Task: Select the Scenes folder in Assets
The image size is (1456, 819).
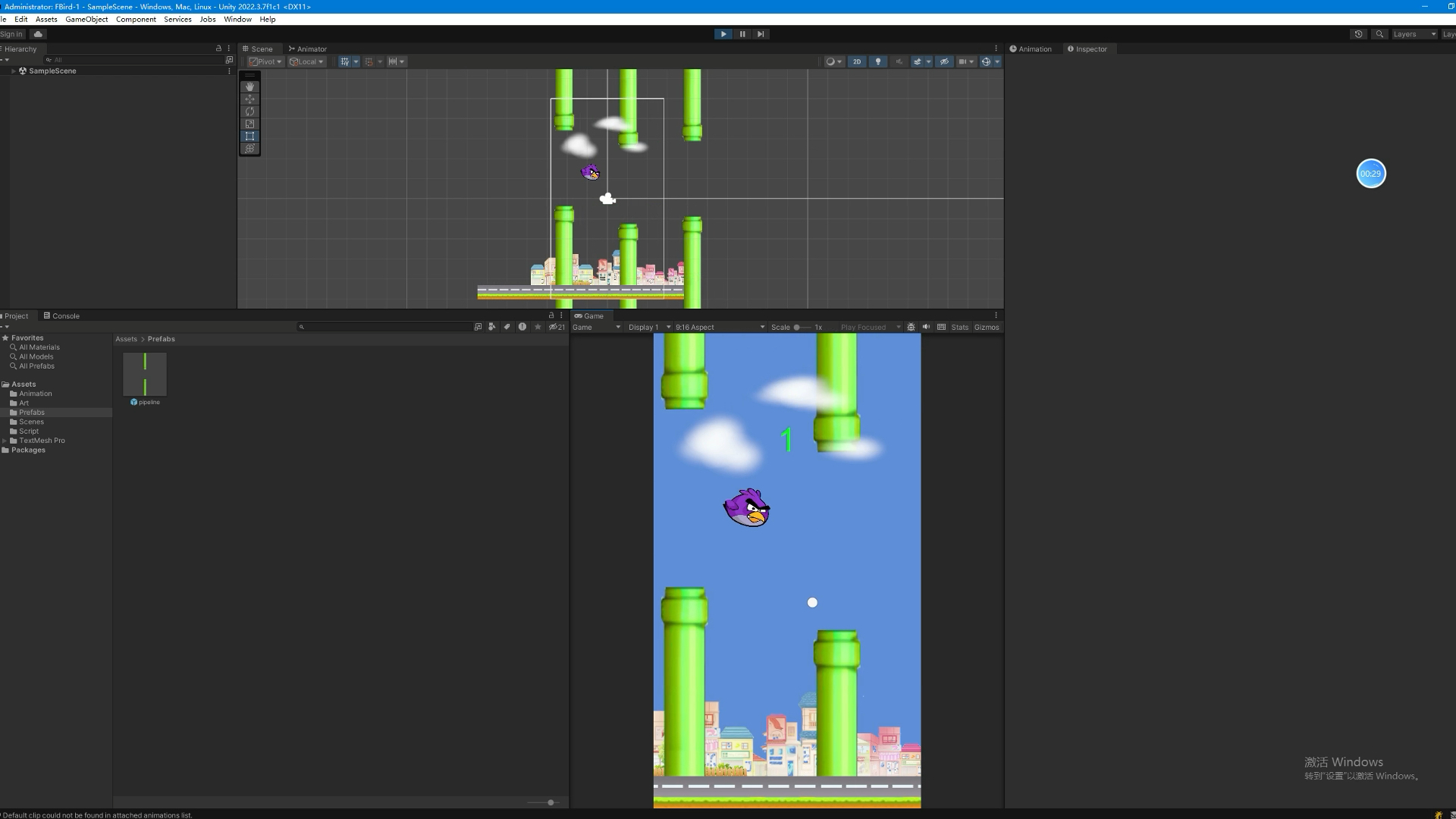Action: click(x=31, y=422)
